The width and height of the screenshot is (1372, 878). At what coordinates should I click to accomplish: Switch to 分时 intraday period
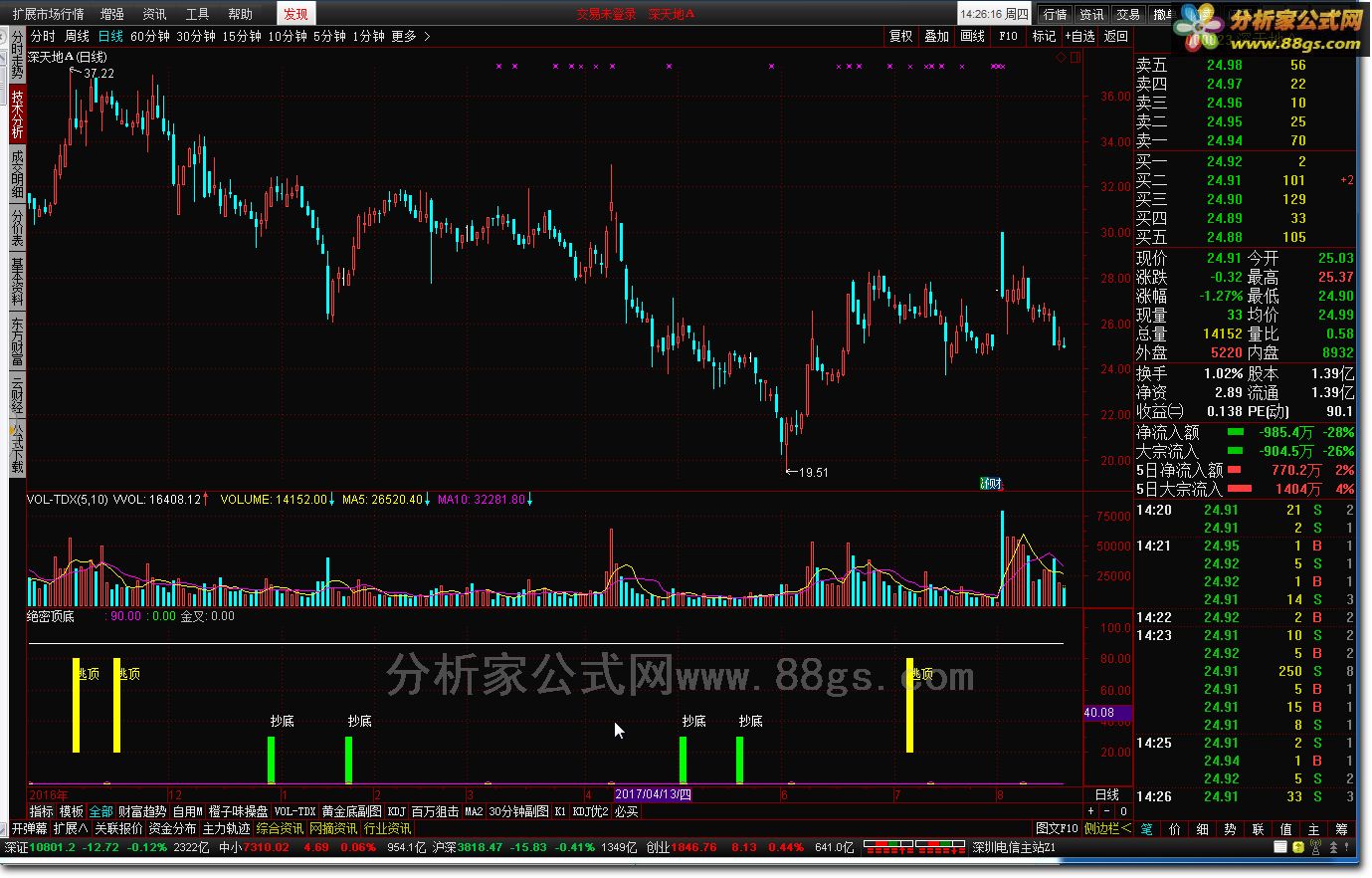pos(43,36)
